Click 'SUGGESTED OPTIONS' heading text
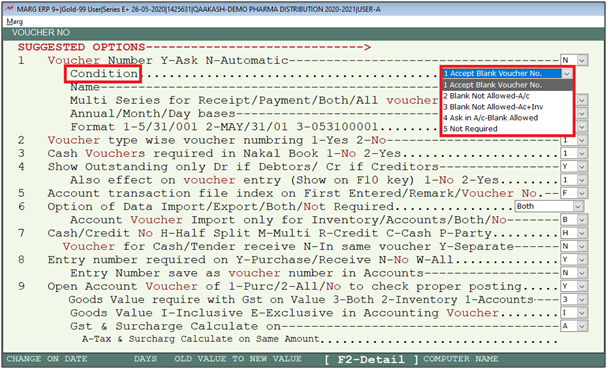This screenshot has width=608, height=369. pyautogui.click(x=81, y=47)
